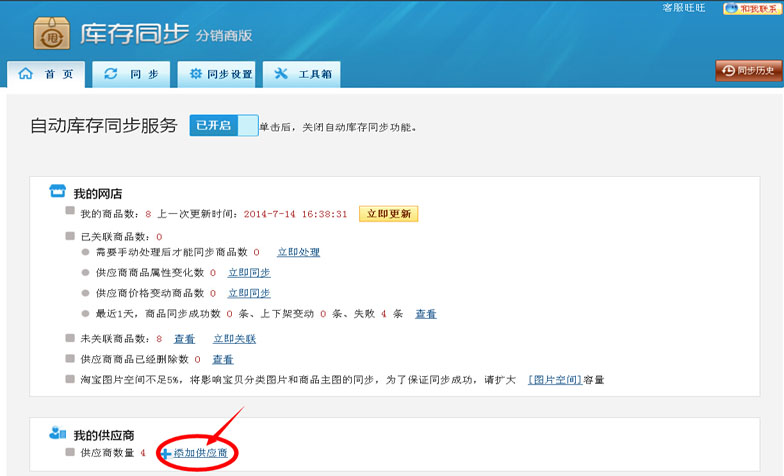Open the 同步设置 tab

point(216,74)
